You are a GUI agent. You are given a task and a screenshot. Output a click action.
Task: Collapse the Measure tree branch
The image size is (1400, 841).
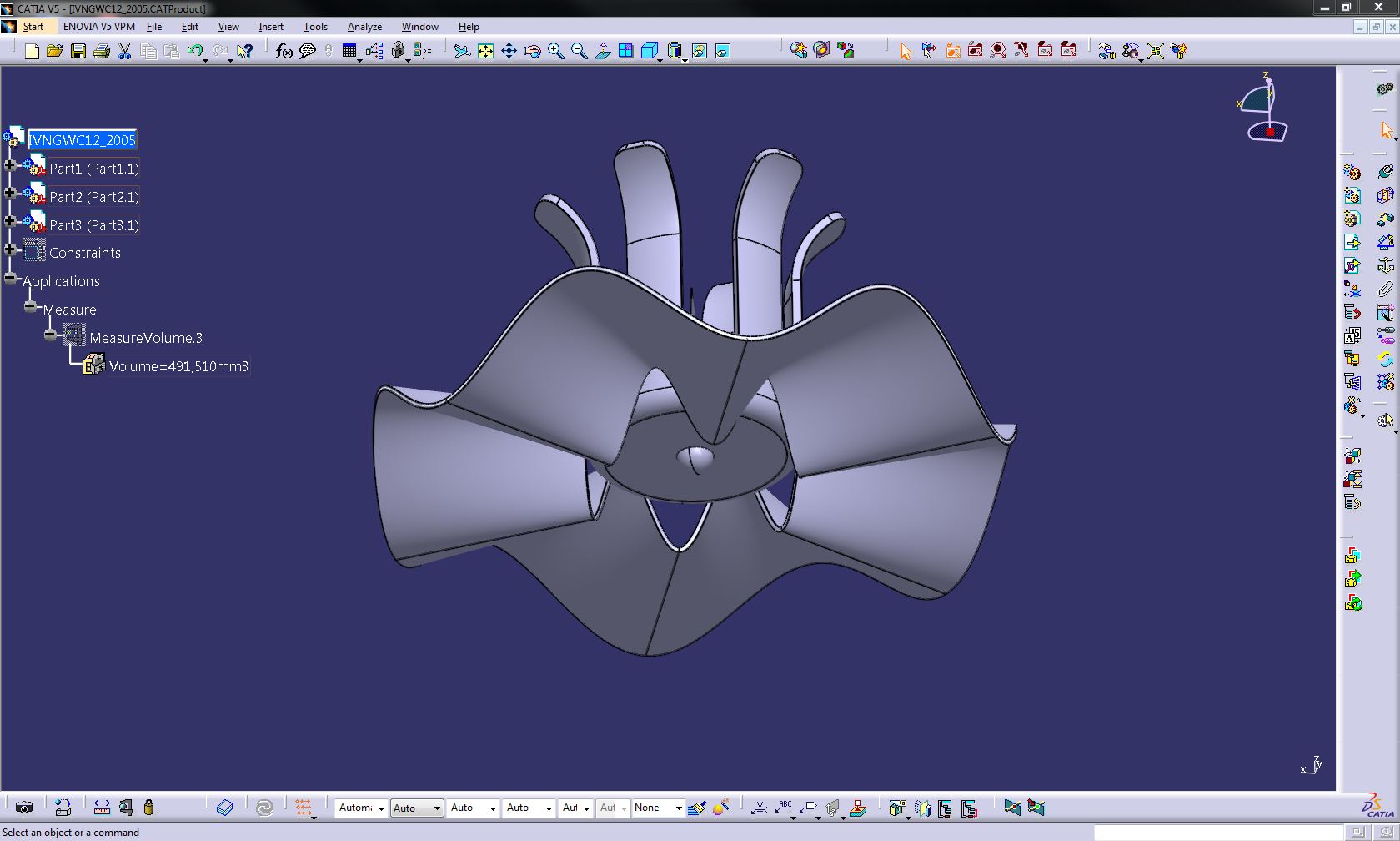click(x=31, y=306)
